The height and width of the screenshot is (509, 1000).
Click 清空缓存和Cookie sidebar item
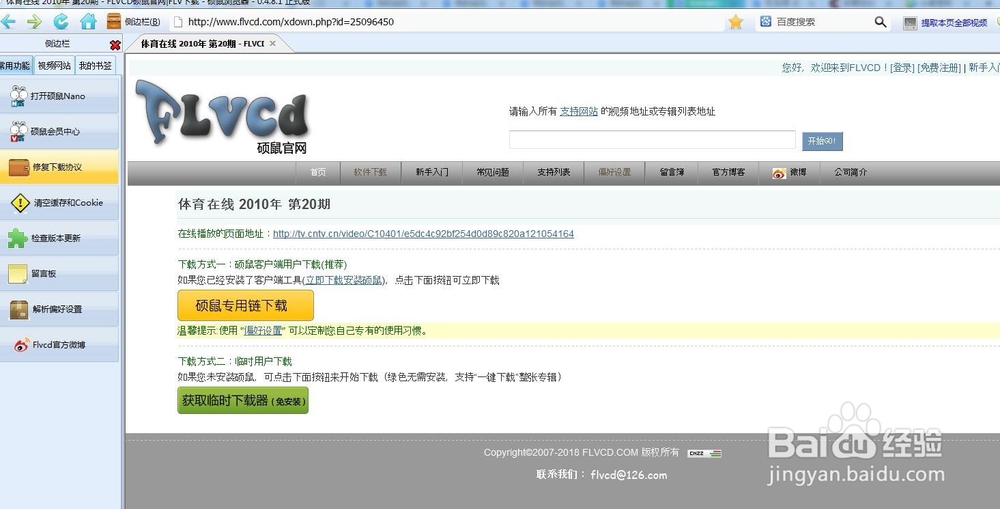pos(59,203)
